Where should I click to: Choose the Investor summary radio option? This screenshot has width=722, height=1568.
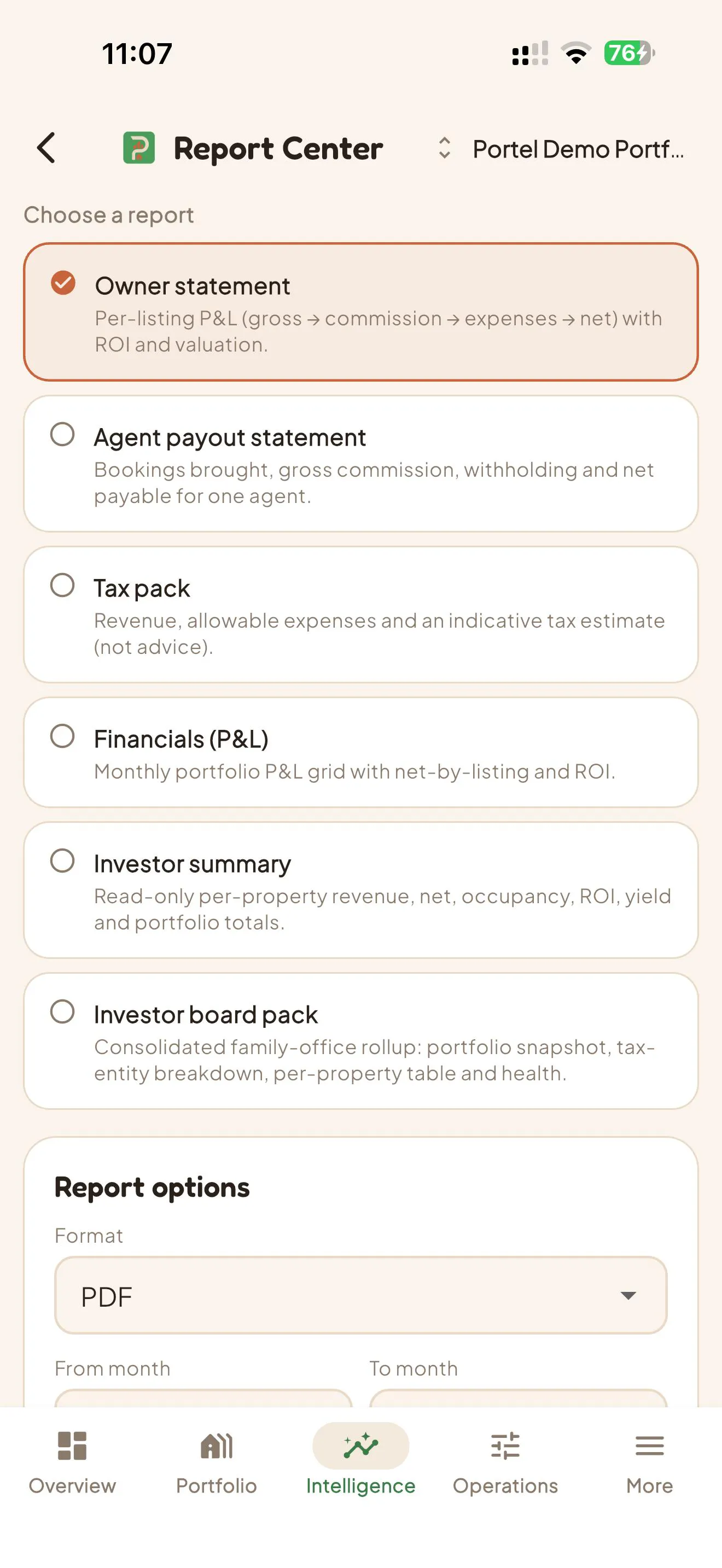point(62,861)
